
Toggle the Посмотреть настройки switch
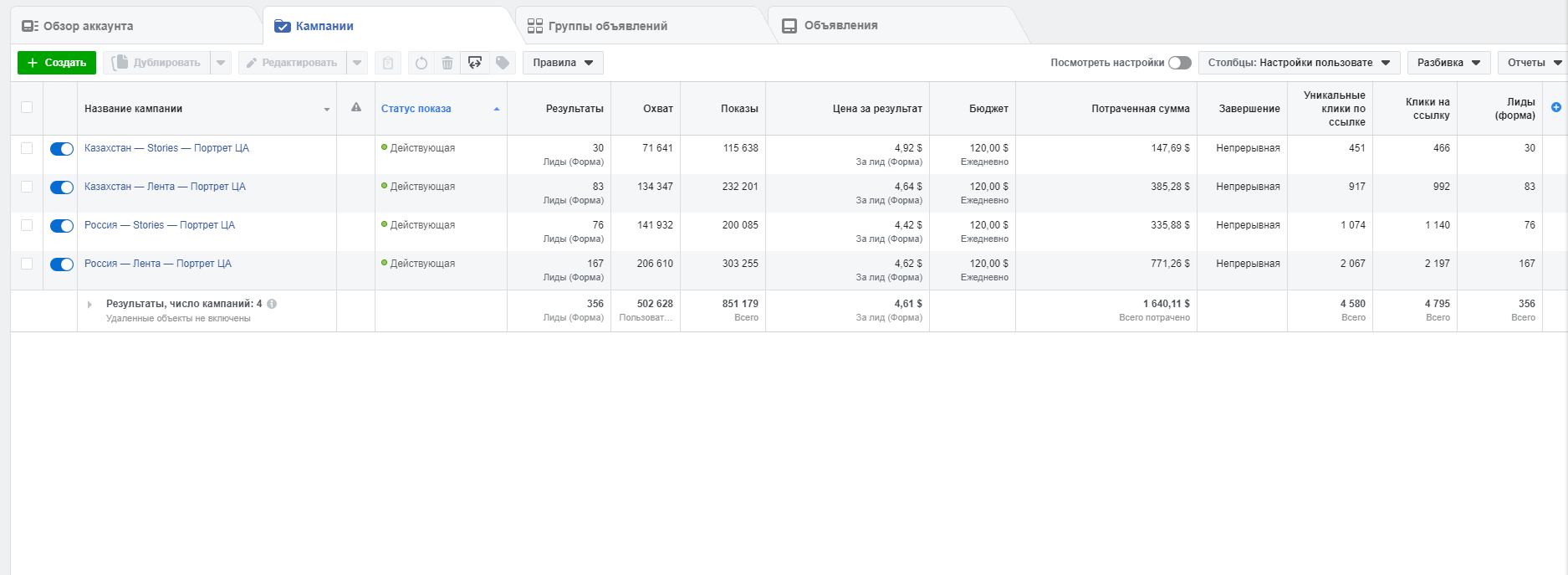point(1179,63)
